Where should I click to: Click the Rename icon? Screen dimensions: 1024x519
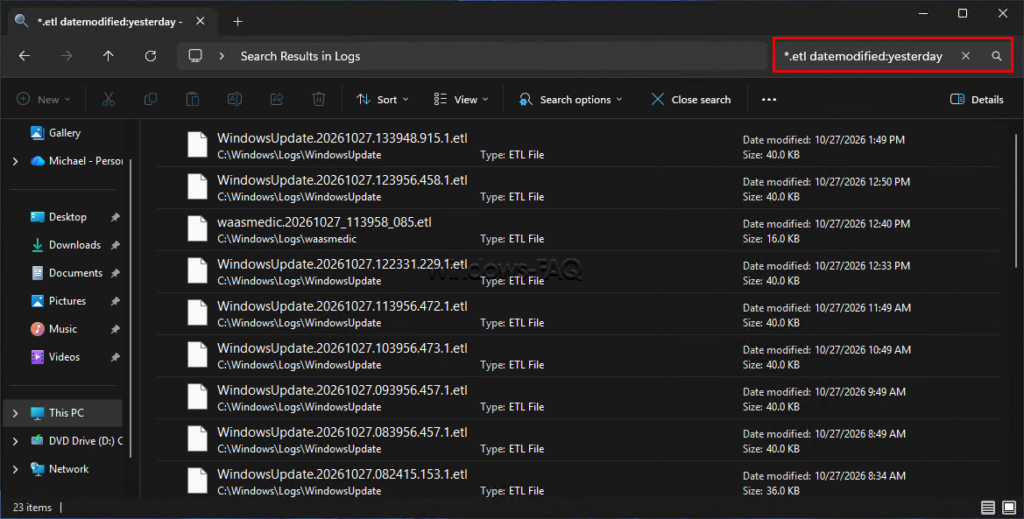pos(234,99)
